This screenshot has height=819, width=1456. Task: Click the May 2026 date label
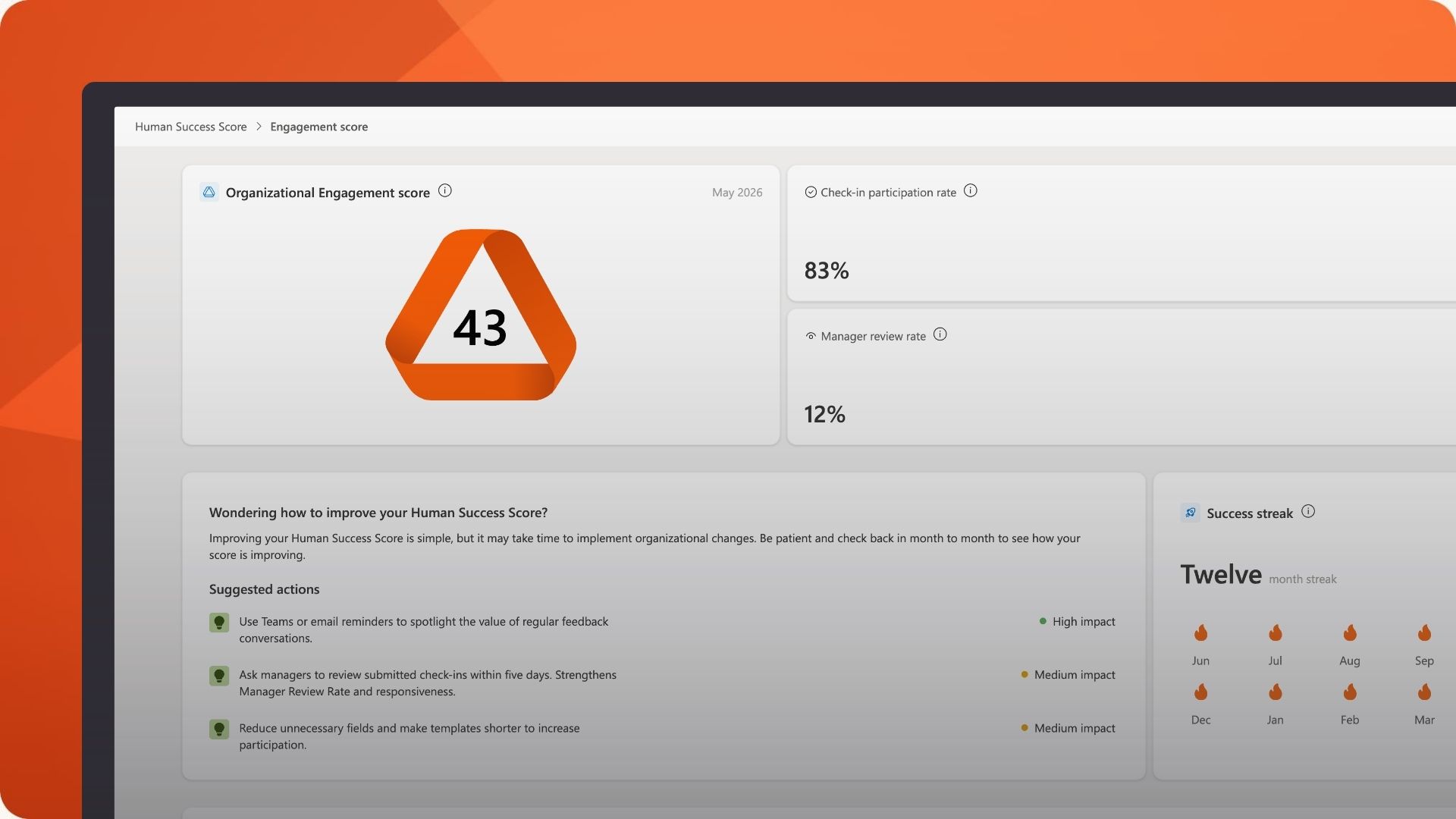pyautogui.click(x=737, y=193)
